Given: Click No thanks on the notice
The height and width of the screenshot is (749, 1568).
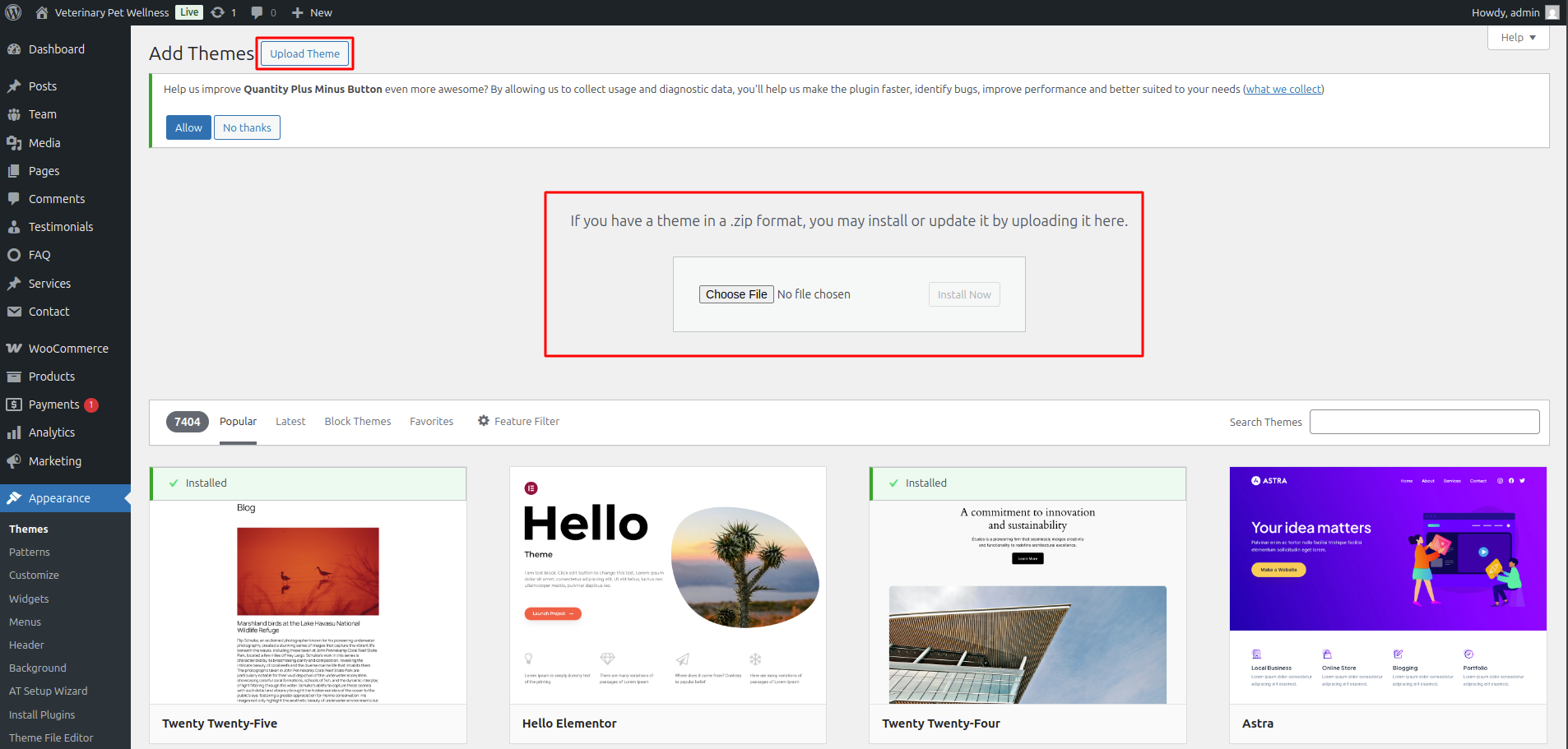Looking at the screenshot, I should point(247,127).
